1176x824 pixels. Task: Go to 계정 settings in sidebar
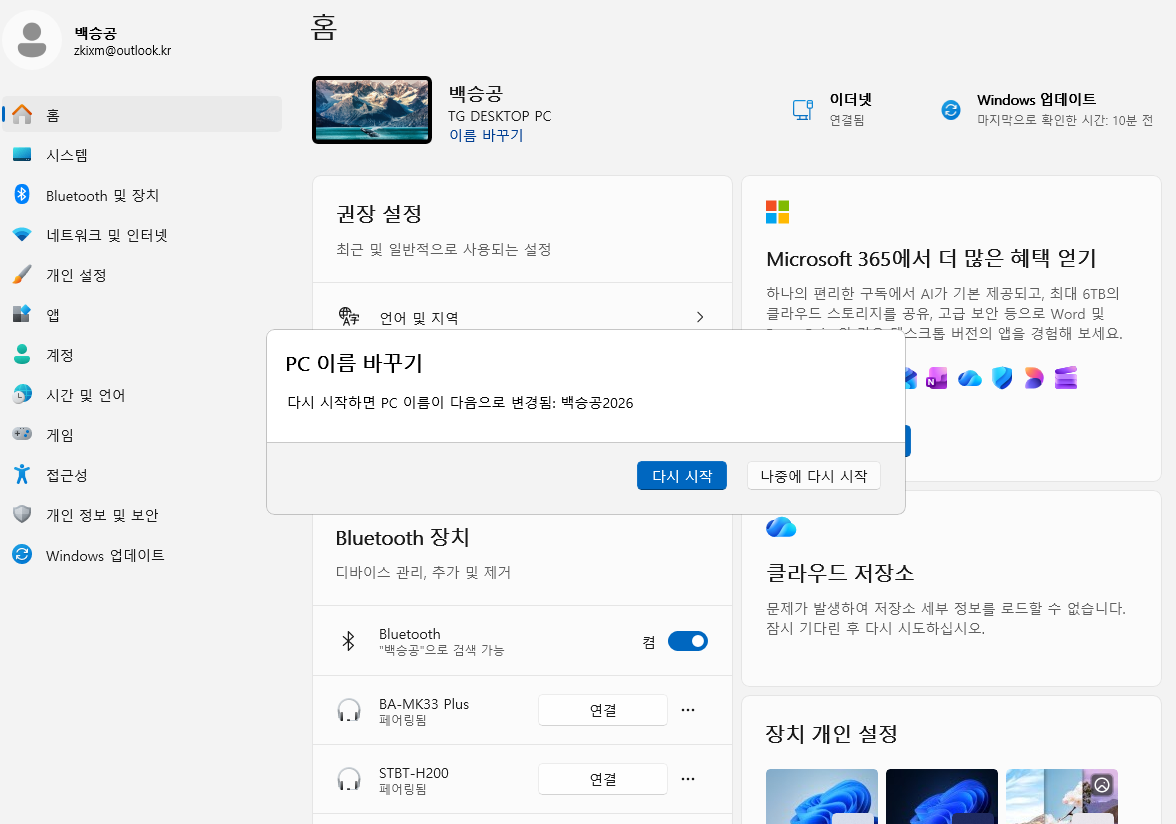coord(60,355)
